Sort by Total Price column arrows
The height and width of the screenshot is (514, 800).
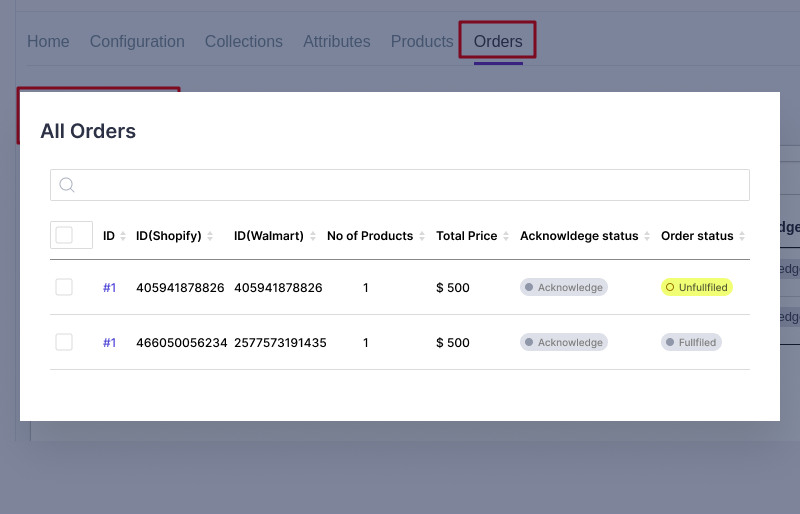pyautogui.click(x=506, y=237)
